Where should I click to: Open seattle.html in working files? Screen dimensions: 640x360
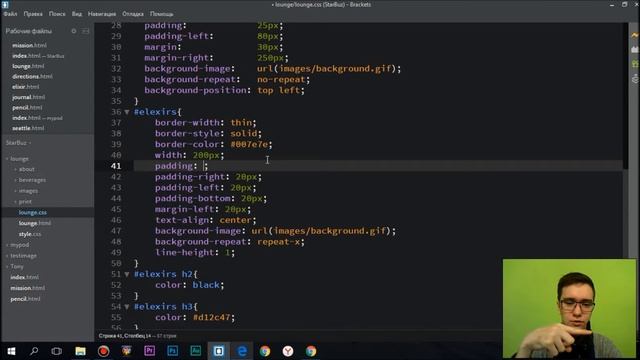(x=28, y=128)
